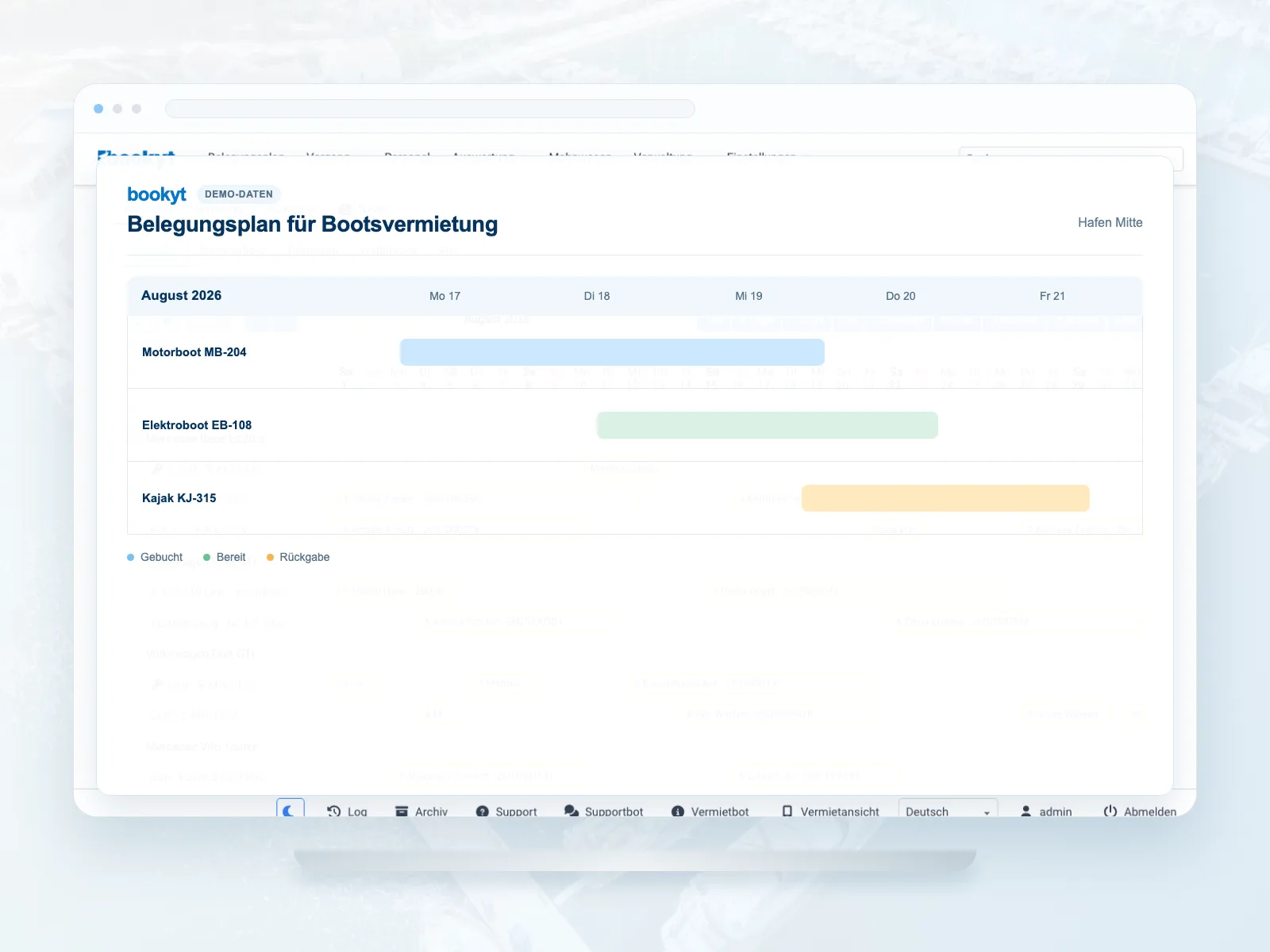The height and width of the screenshot is (952, 1270).
Task: Select the Mo 17 day column header
Action: click(x=444, y=296)
